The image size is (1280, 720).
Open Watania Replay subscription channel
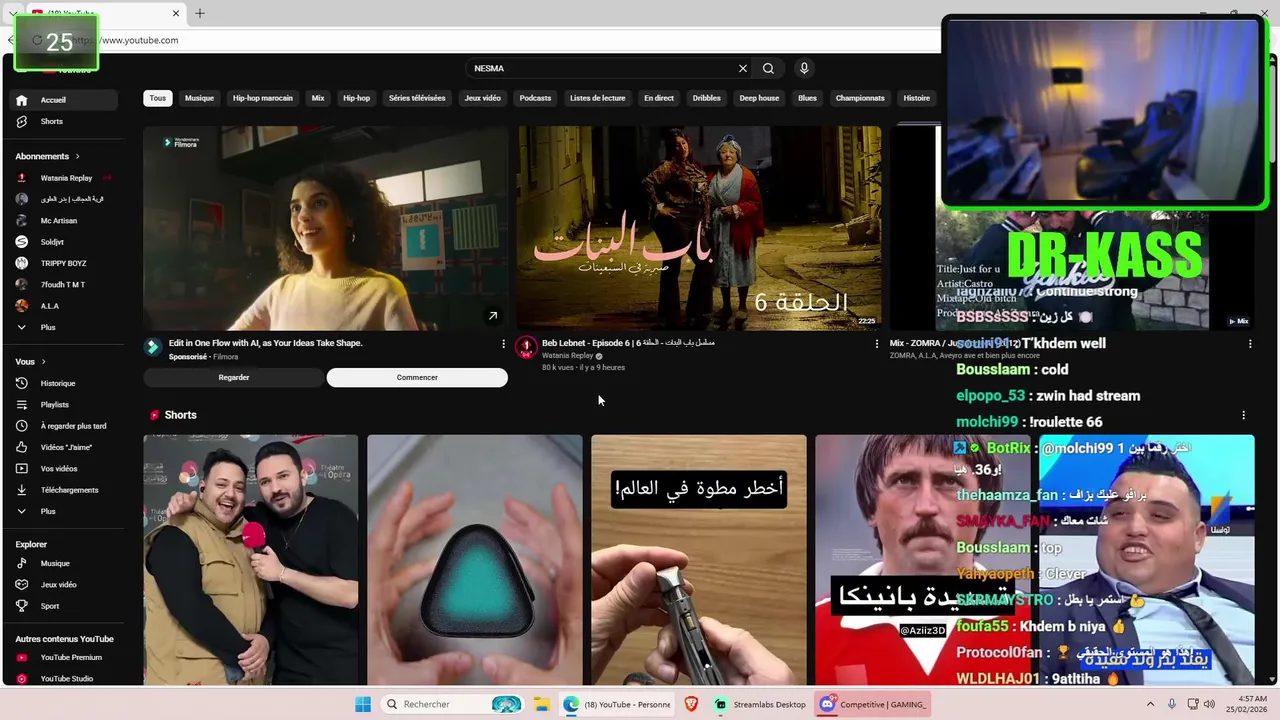coord(64,178)
